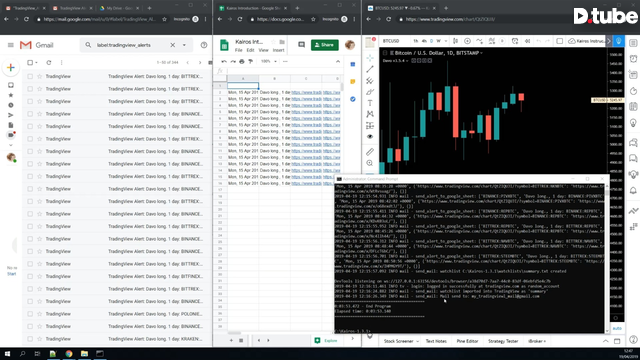Open the alarm clock alerts panel in TradingView
Viewport: 640px width, 360px height.
click(633, 59)
